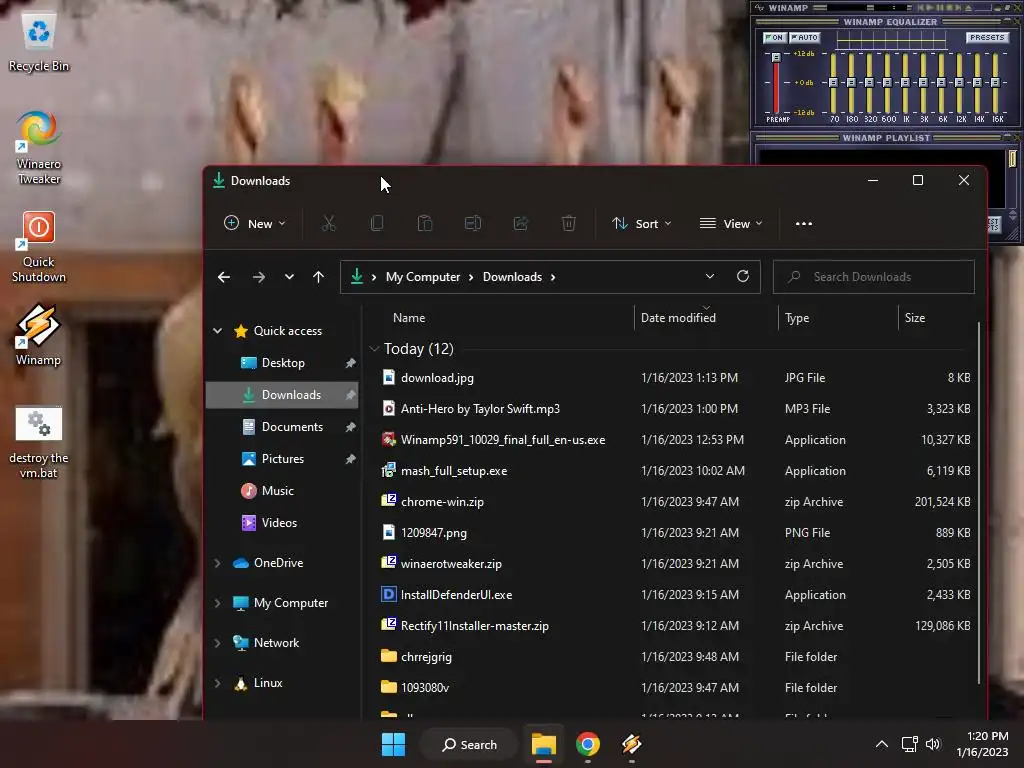The height and width of the screenshot is (768, 1024).
Task: Open the three-dots See more menu
Action: pyautogui.click(x=804, y=223)
